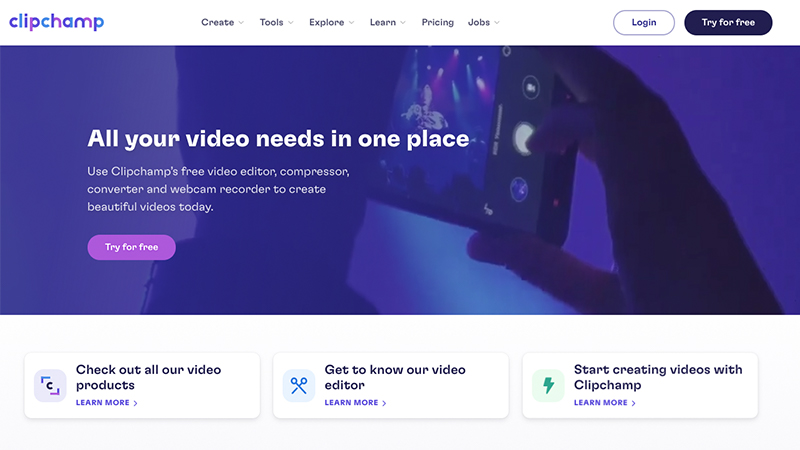
Task: Click Learn More under Start creating videos
Action: point(605,403)
